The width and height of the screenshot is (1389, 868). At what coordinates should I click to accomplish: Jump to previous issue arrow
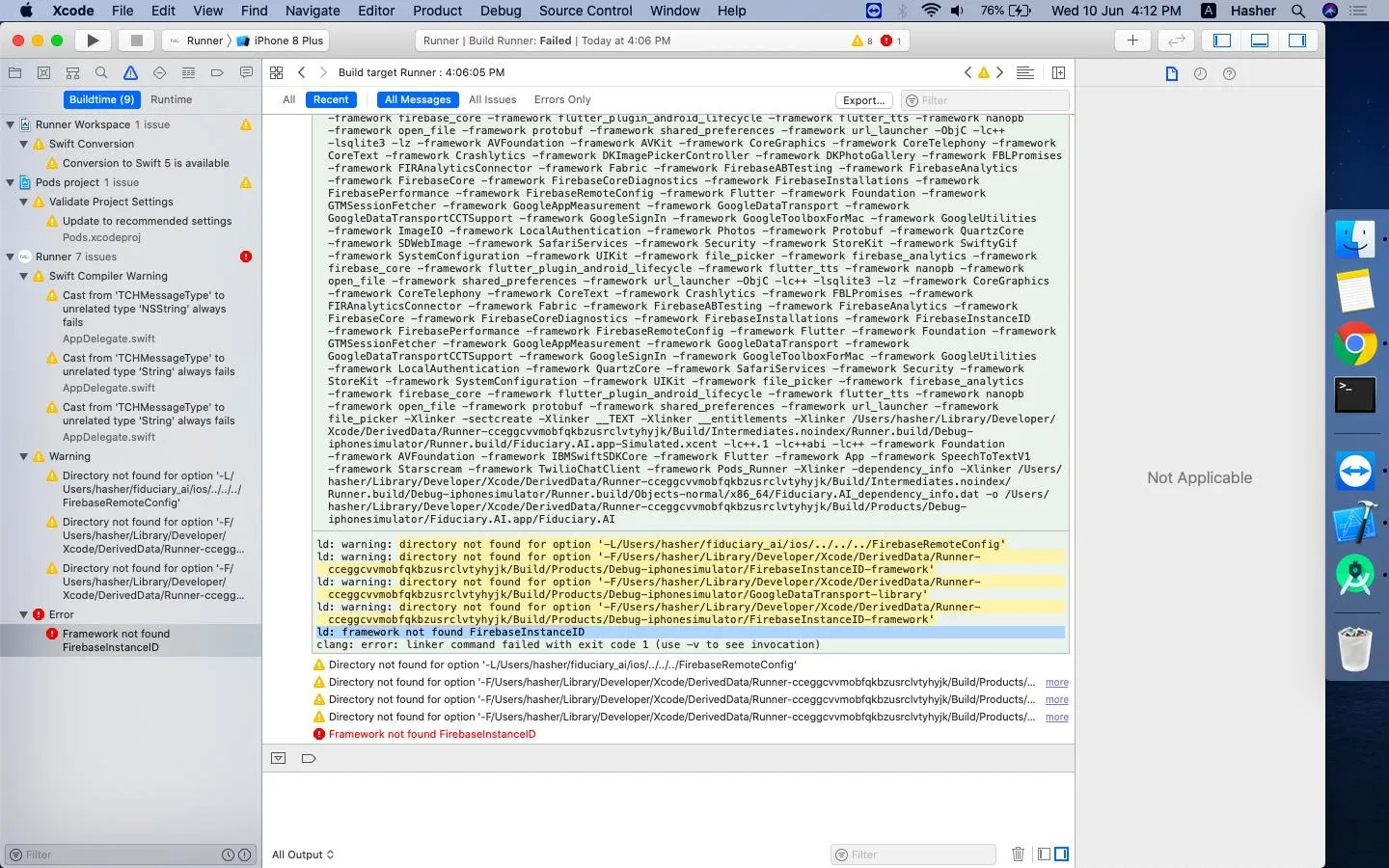click(x=968, y=72)
